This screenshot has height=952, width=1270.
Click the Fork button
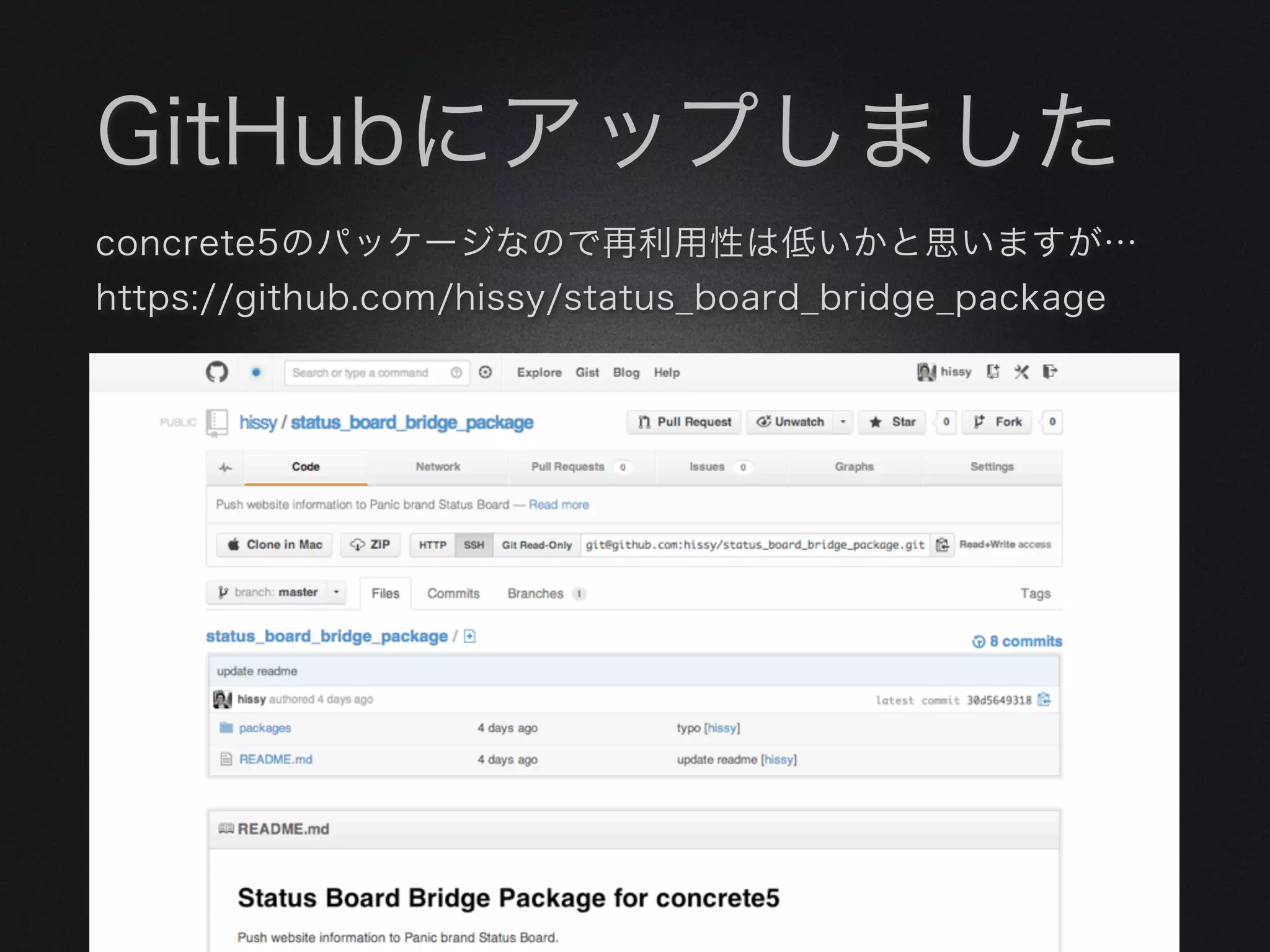[x=997, y=422]
